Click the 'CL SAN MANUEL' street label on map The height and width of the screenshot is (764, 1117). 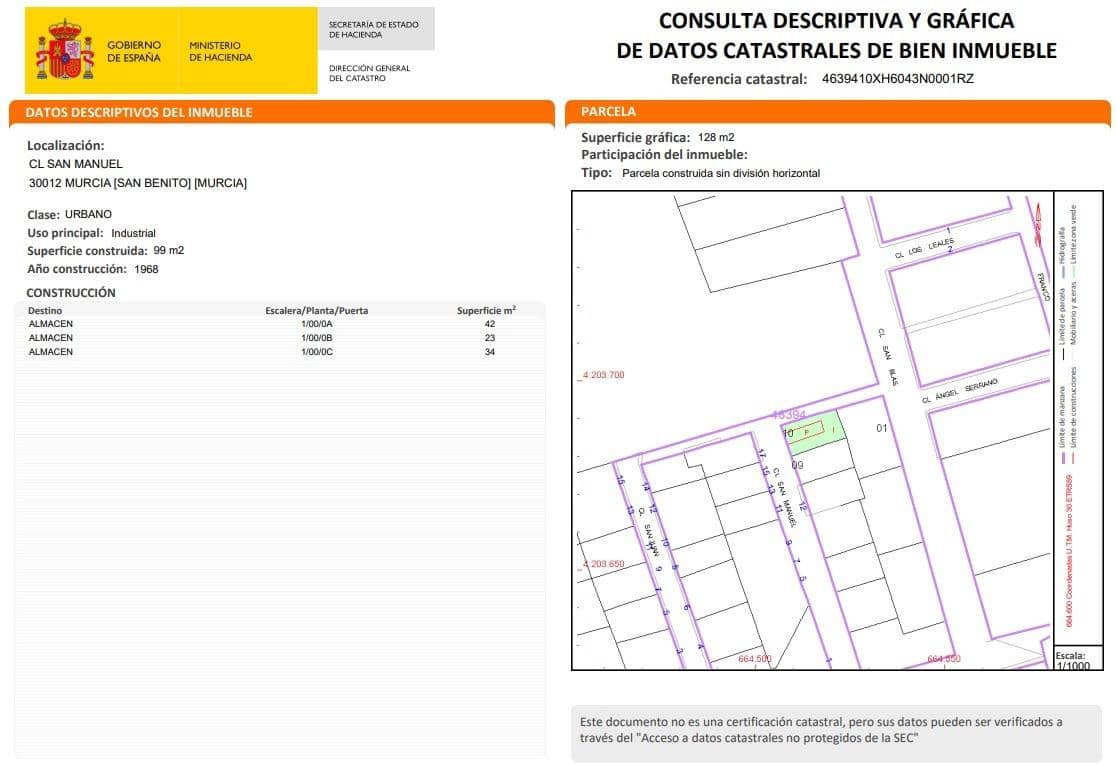(x=785, y=497)
